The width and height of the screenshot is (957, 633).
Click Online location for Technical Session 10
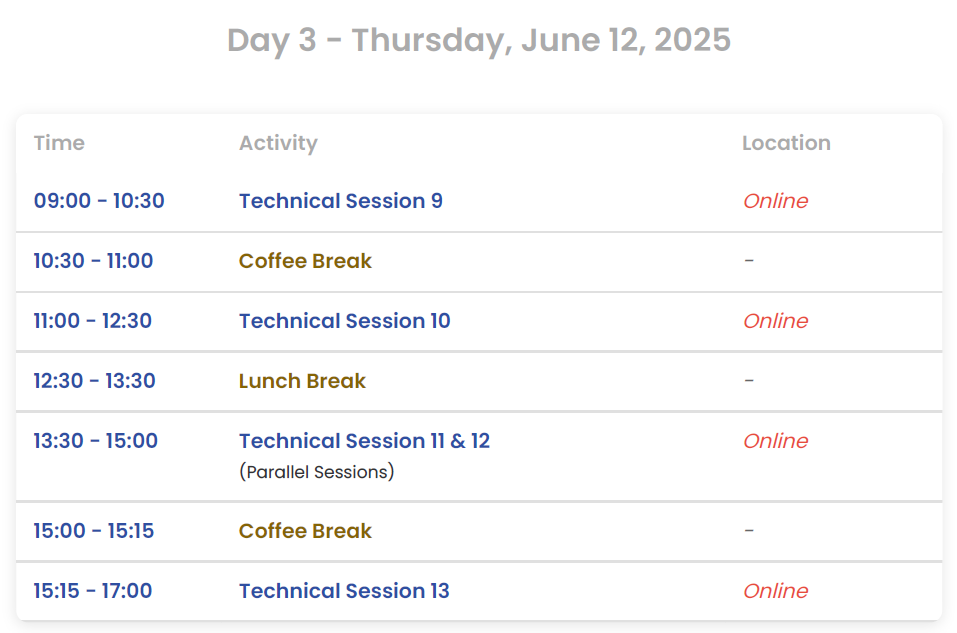pyautogui.click(x=775, y=321)
